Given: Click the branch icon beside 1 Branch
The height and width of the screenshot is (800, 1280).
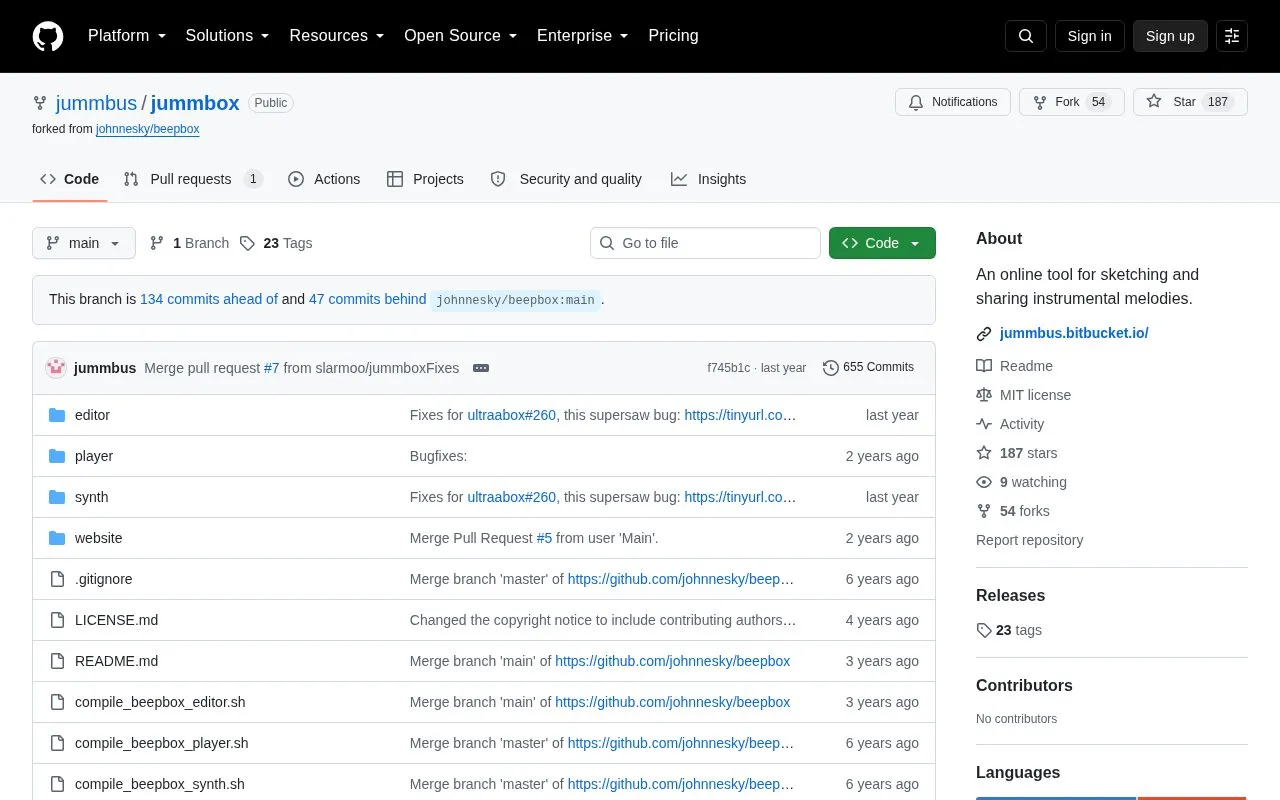Looking at the screenshot, I should pyautogui.click(x=157, y=243).
